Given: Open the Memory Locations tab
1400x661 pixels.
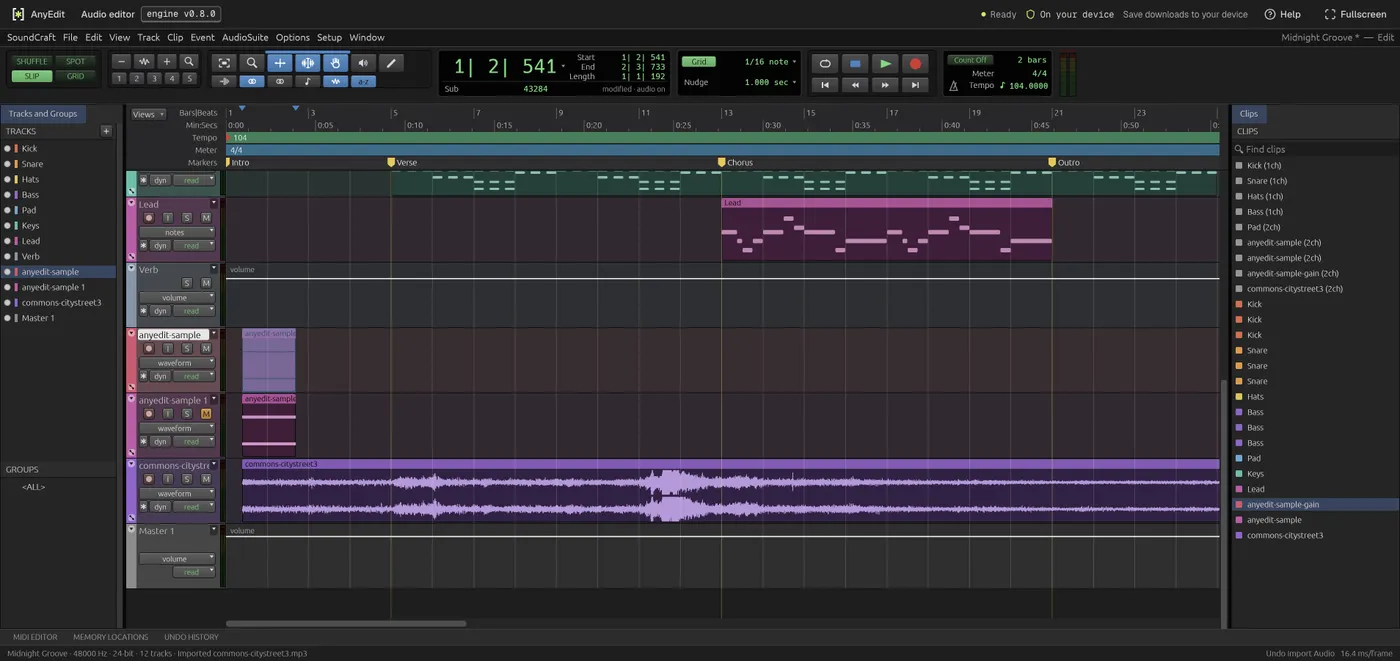Looking at the screenshot, I should tap(110, 637).
